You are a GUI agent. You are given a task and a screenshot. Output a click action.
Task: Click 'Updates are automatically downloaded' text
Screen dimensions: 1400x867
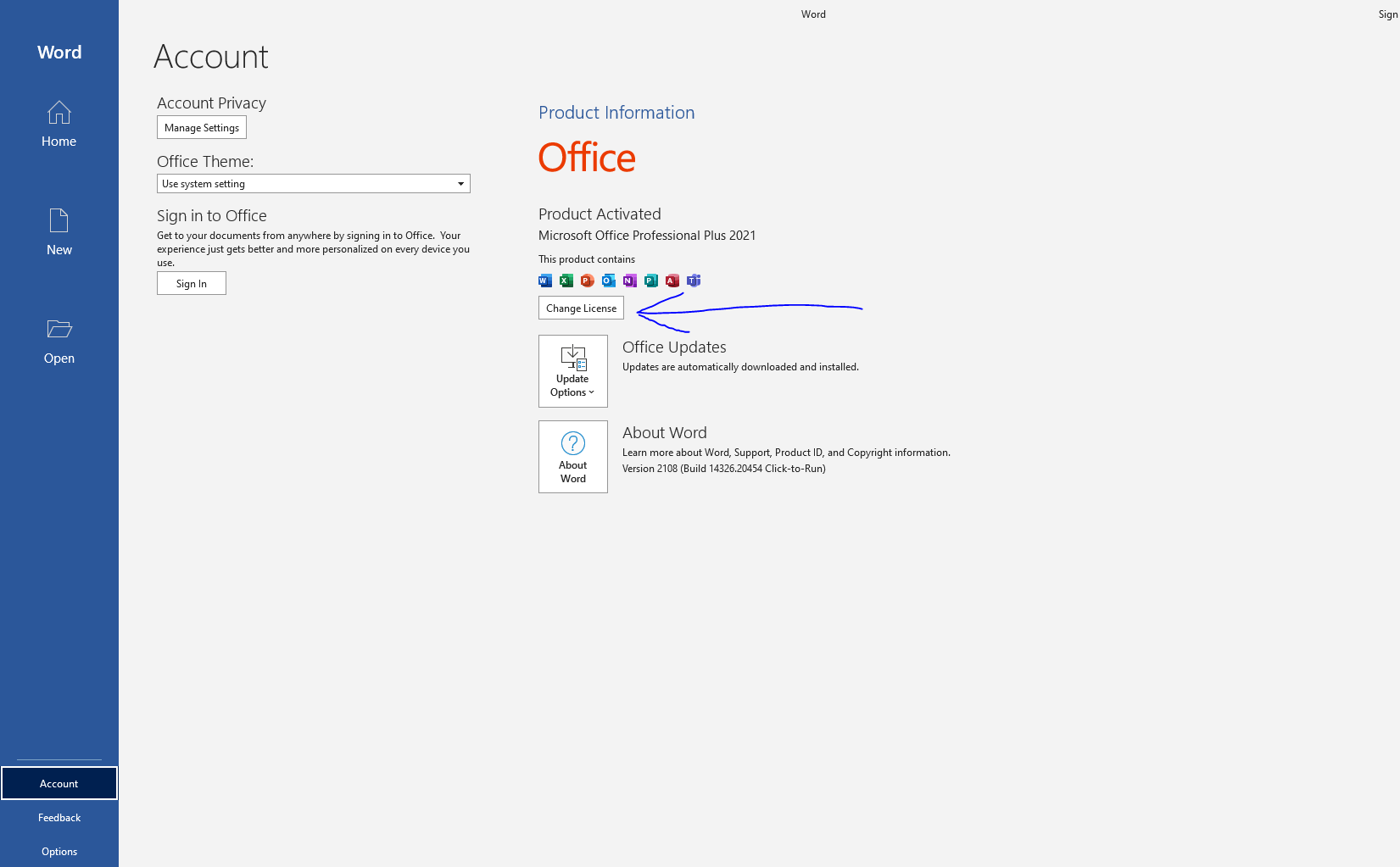pyautogui.click(x=740, y=367)
